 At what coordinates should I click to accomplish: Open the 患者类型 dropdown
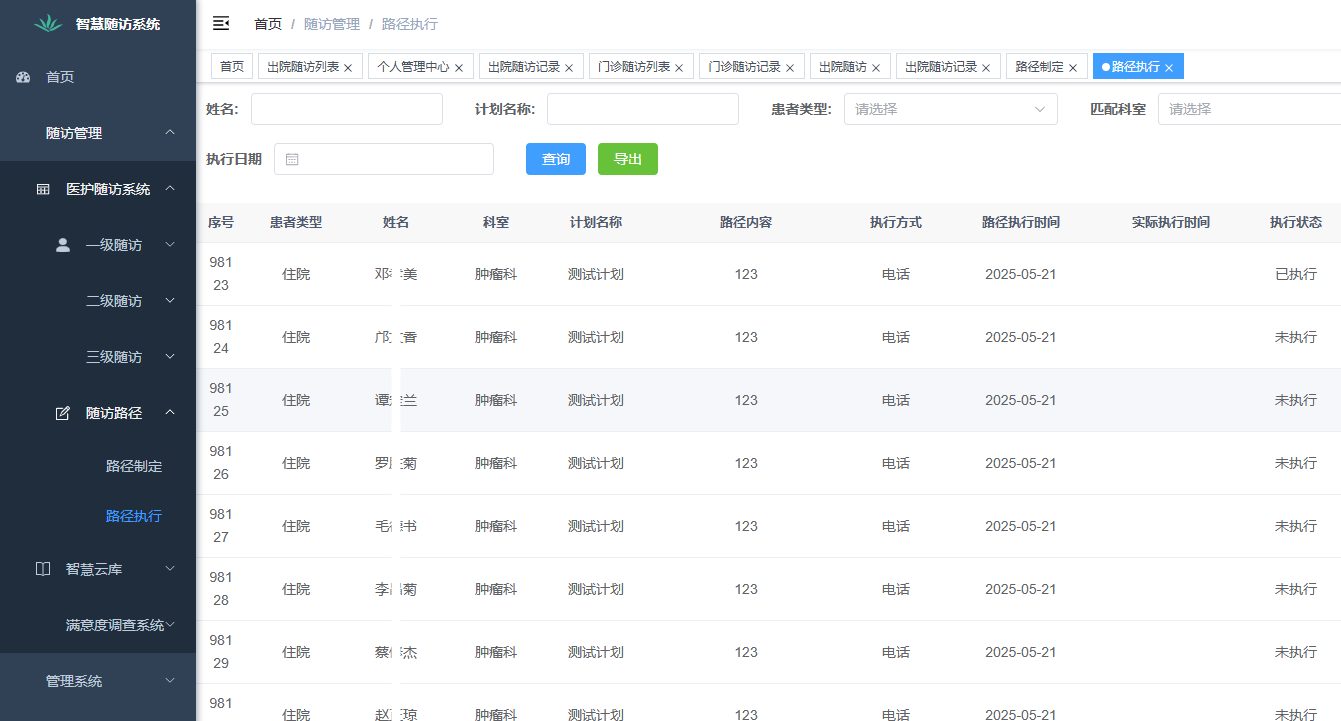(950, 109)
